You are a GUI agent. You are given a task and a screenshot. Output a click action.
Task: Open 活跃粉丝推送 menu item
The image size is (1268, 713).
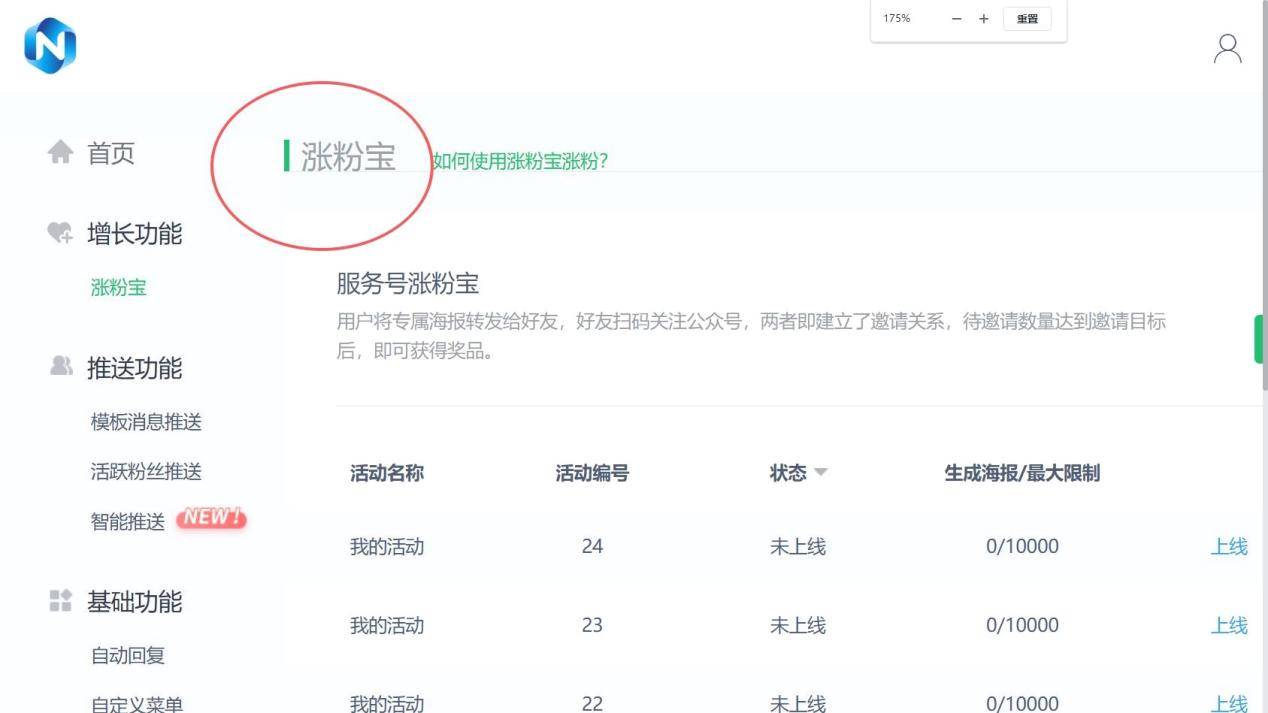[146, 472]
